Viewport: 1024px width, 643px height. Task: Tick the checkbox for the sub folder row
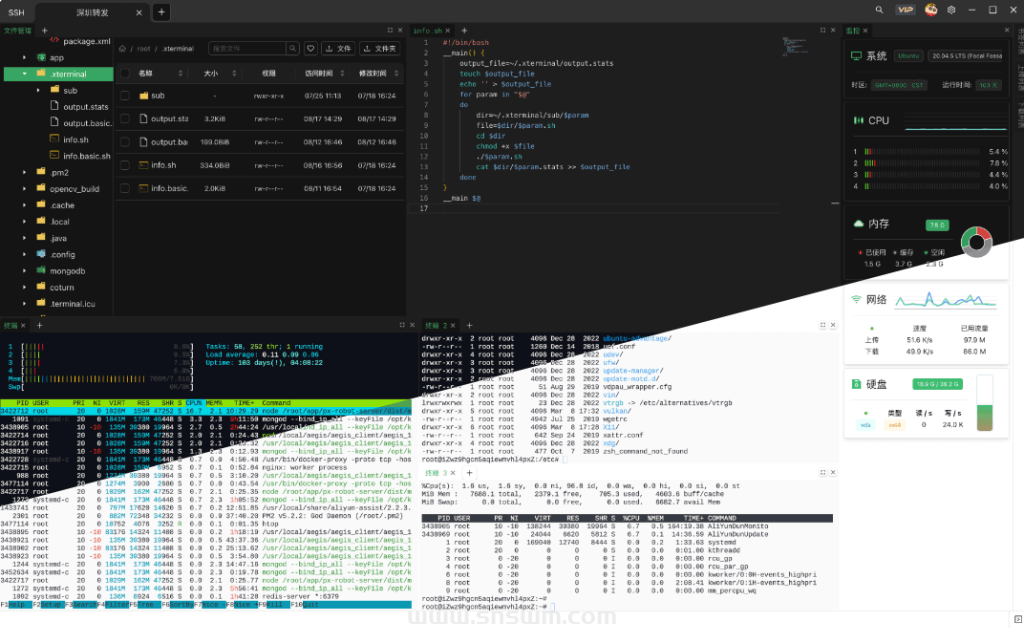tap(126, 95)
